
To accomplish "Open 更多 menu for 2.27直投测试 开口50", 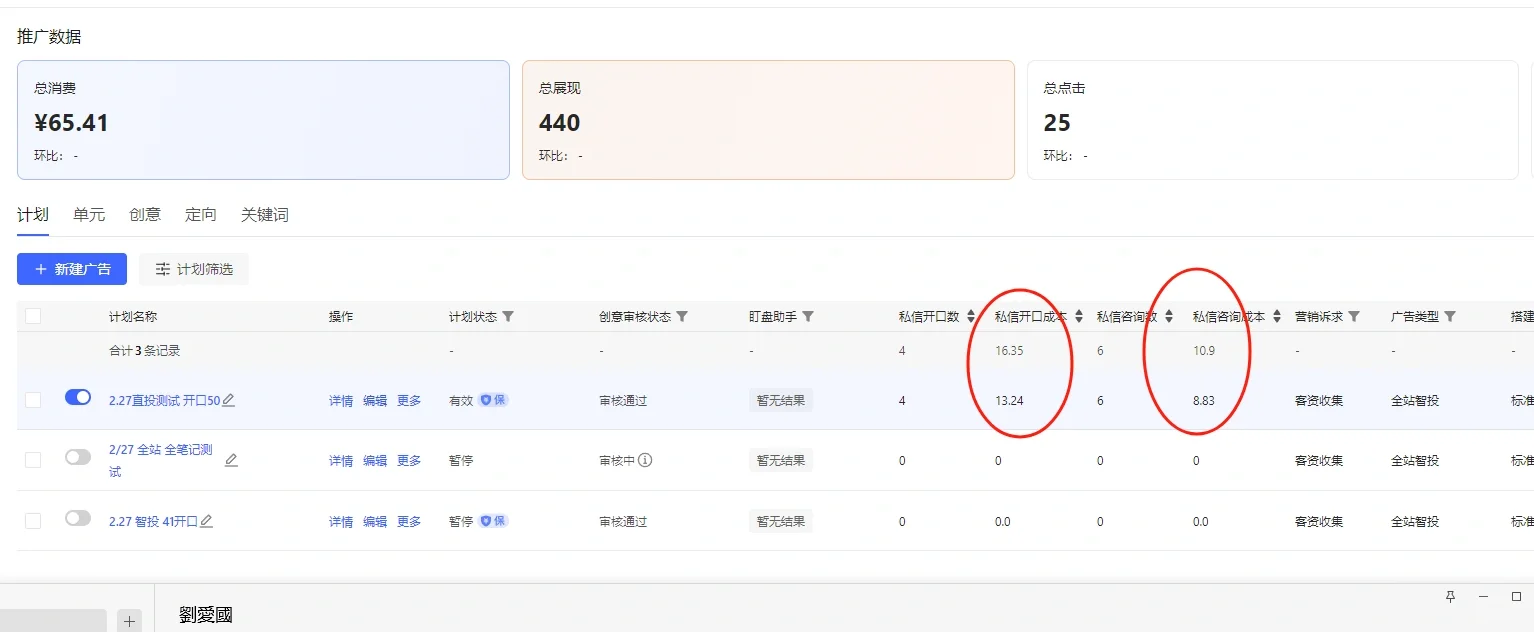I will click(x=409, y=401).
